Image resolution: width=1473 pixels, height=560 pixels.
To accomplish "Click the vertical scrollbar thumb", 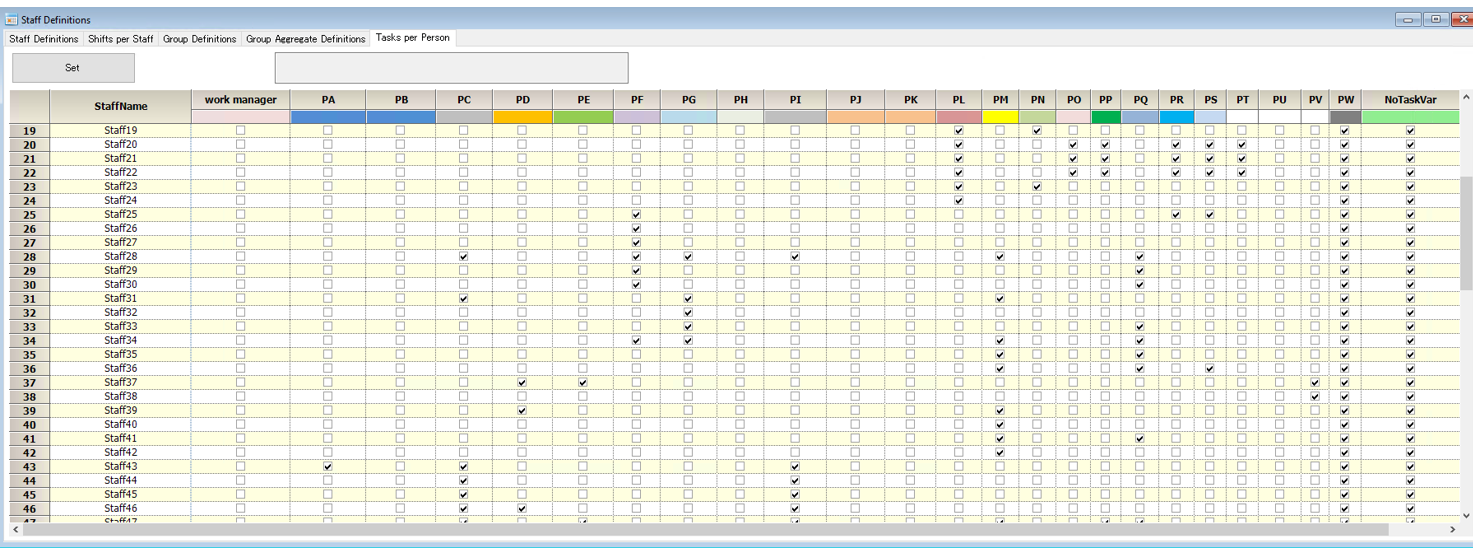I will [1465, 230].
